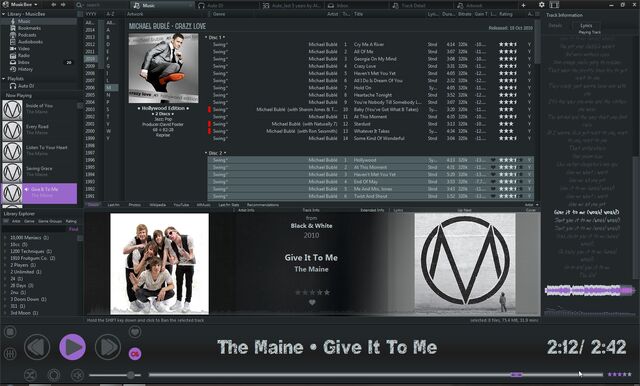Switch to the Auto DJ tab
Image resolution: width=640 pixels, height=386 pixels.
[x=227, y=5]
